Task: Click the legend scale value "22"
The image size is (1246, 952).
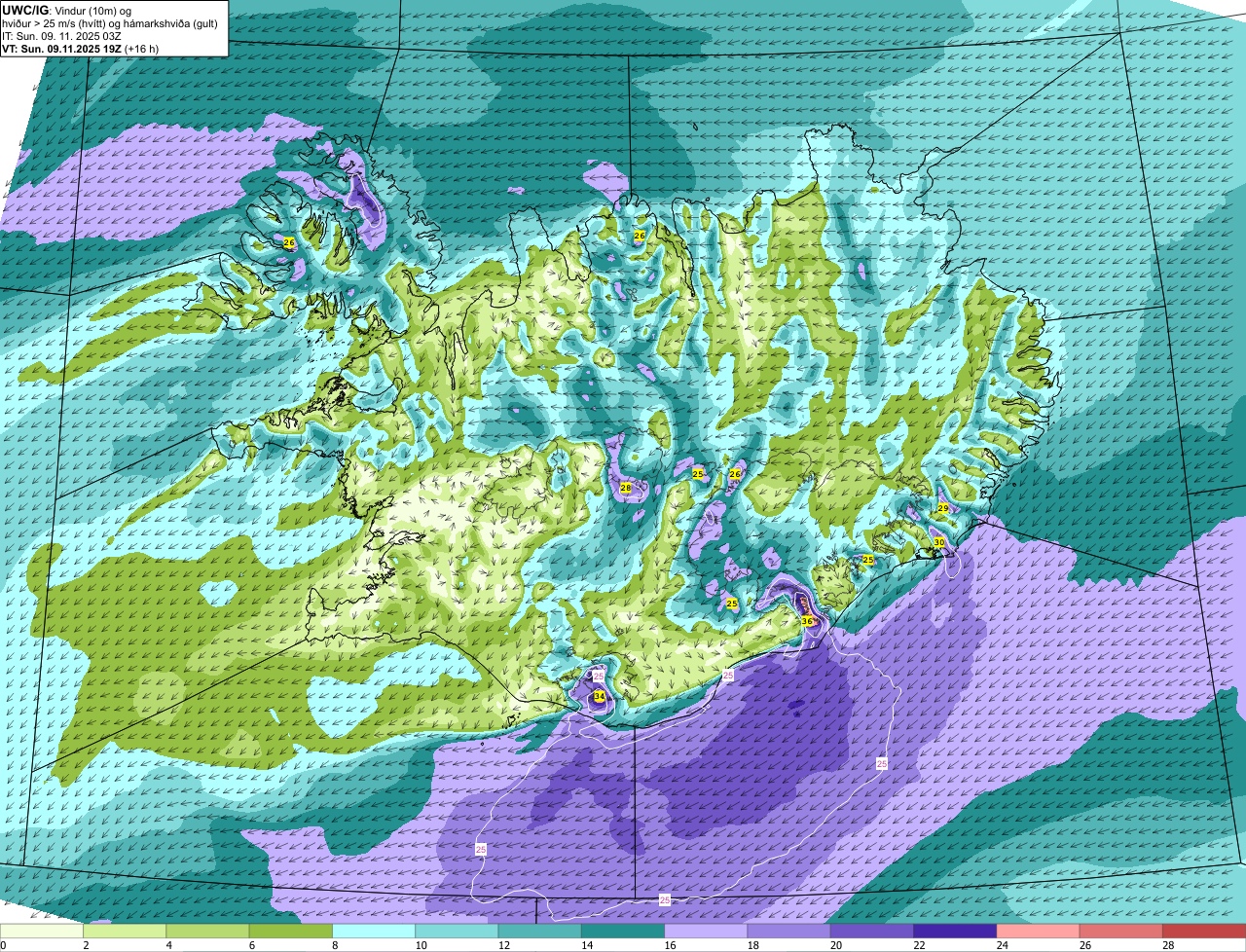Action: coord(918,945)
